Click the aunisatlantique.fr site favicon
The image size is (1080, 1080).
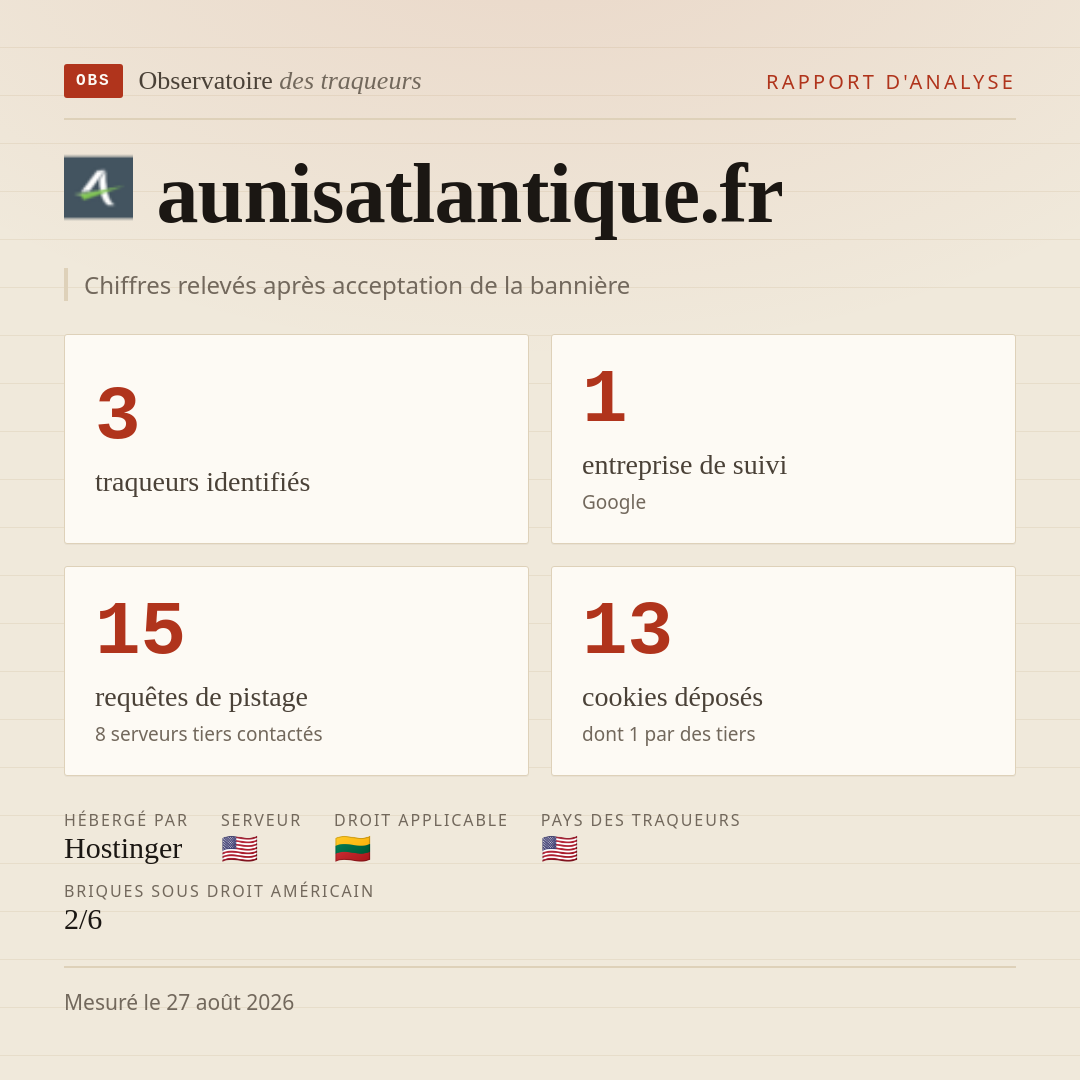pos(98,188)
